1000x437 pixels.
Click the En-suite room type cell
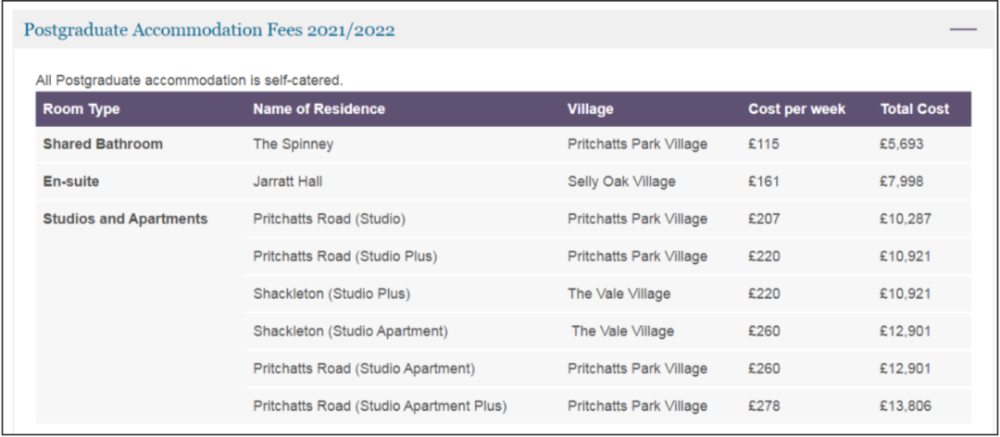71,181
